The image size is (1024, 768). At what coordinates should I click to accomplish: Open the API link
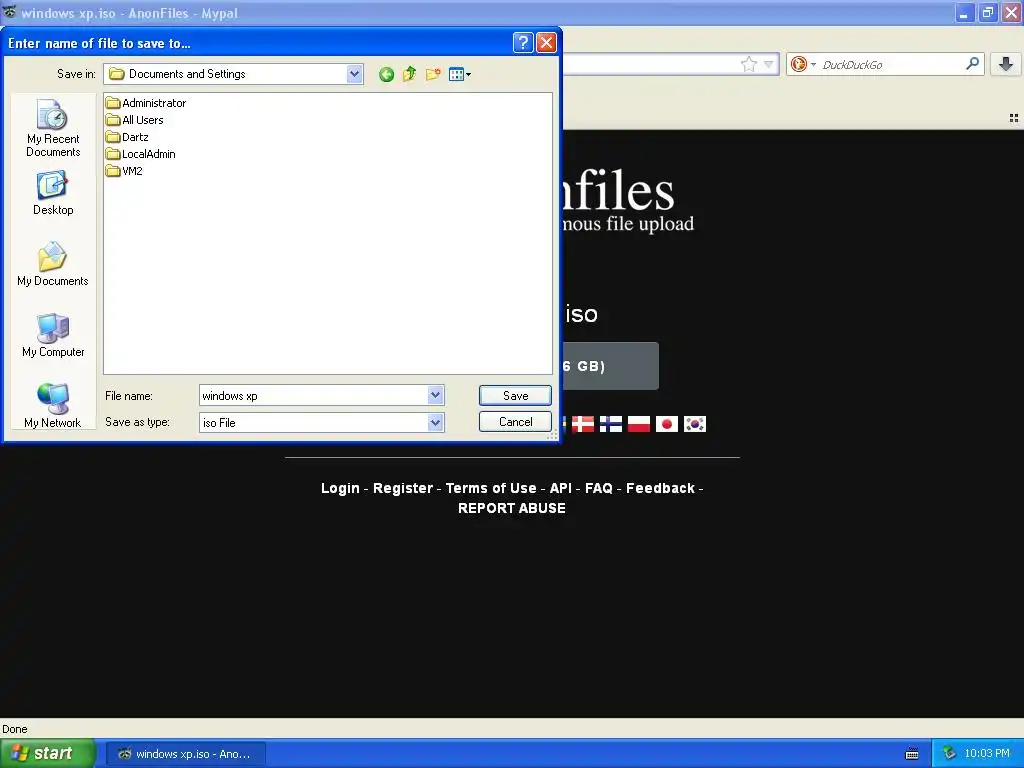561,488
